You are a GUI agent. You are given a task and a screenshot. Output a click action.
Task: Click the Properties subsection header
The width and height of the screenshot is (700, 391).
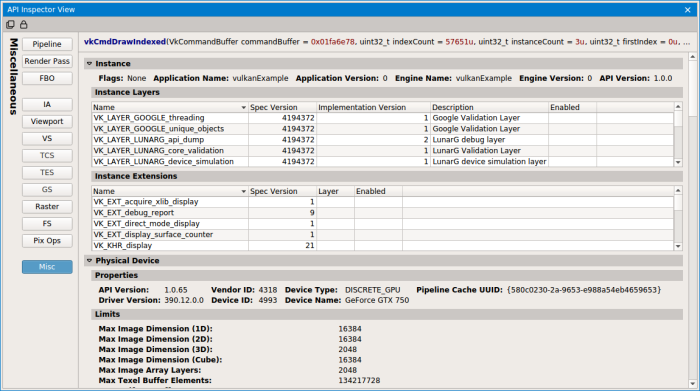pyautogui.click(x=387, y=275)
